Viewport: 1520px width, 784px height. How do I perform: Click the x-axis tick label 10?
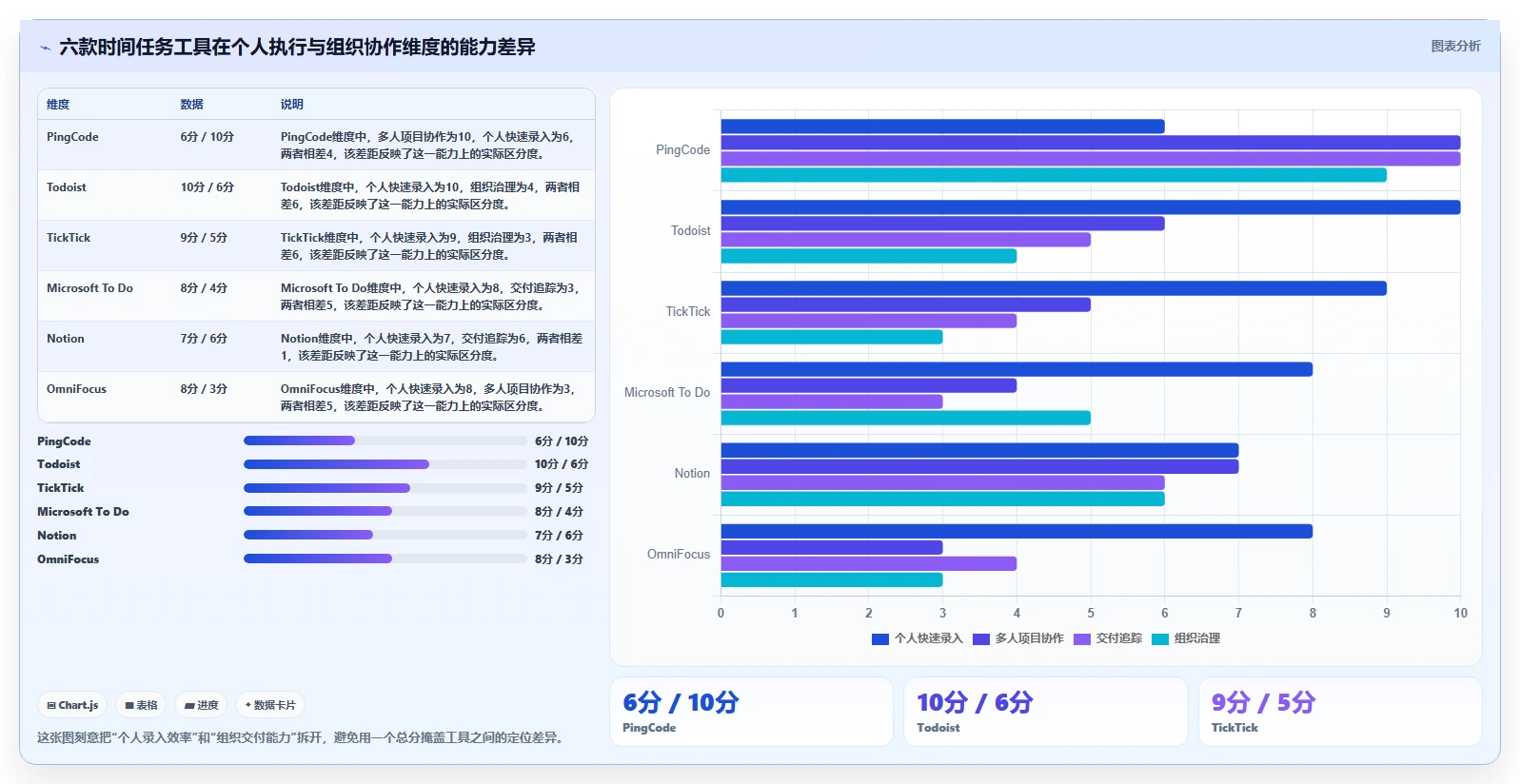pyautogui.click(x=1460, y=614)
